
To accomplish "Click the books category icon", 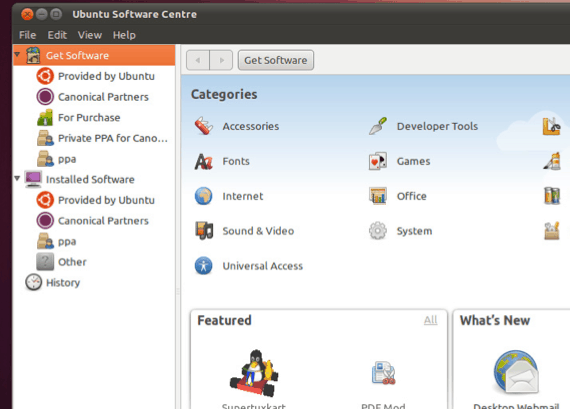I will click(552, 196).
